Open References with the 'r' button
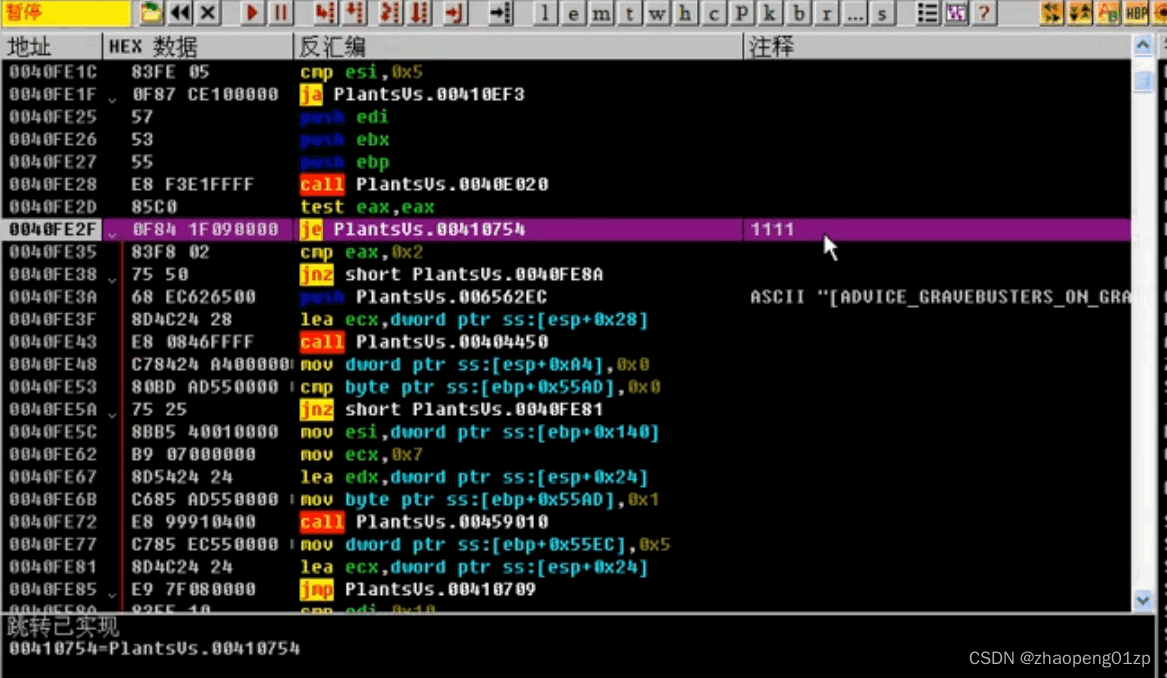This screenshot has height=678, width=1167. 826,13
